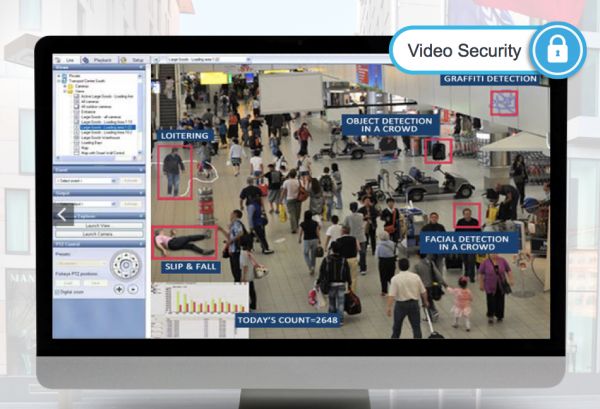Click the PTZ zoom in plus button
600x409 pixels.
click(119, 289)
